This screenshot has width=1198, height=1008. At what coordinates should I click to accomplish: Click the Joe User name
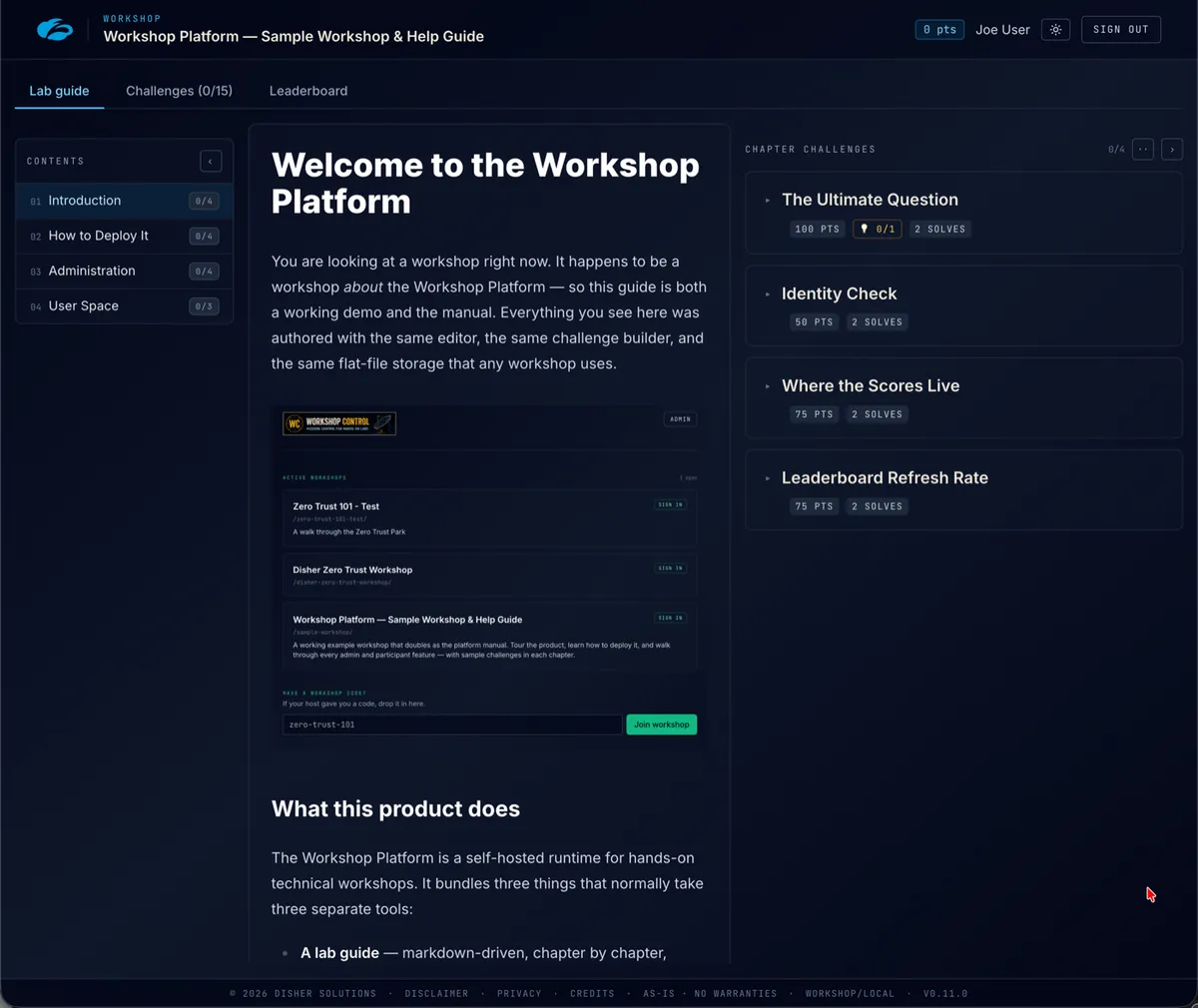[1002, 30]
